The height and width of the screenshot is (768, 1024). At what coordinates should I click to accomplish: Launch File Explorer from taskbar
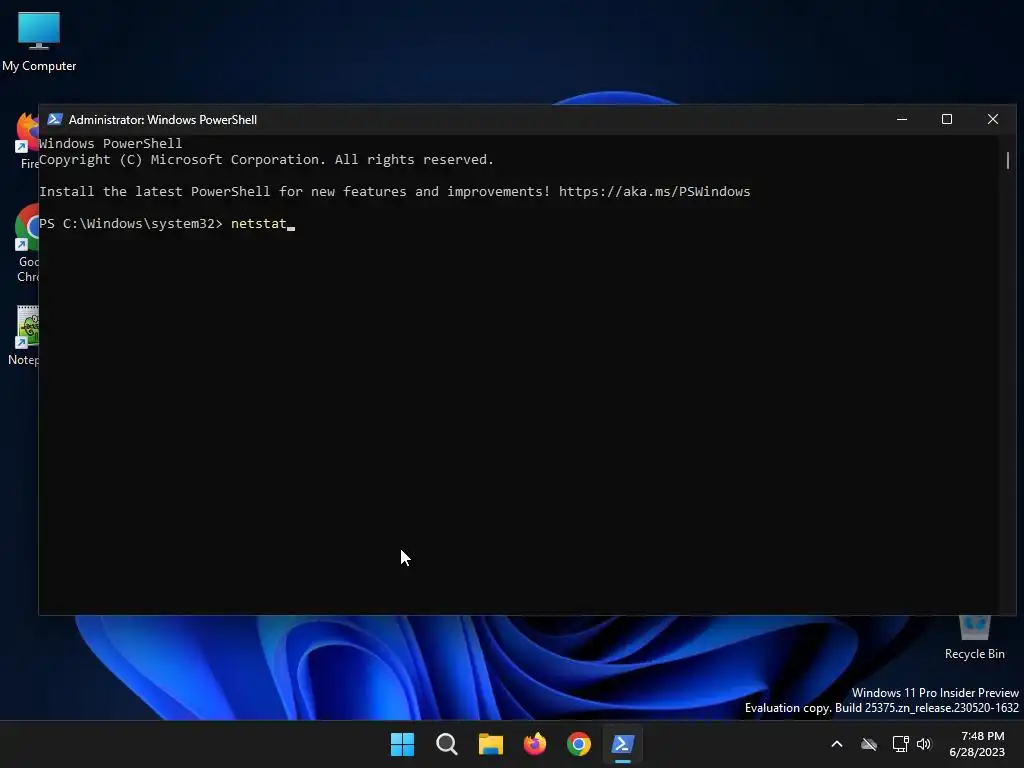(490, 744)
